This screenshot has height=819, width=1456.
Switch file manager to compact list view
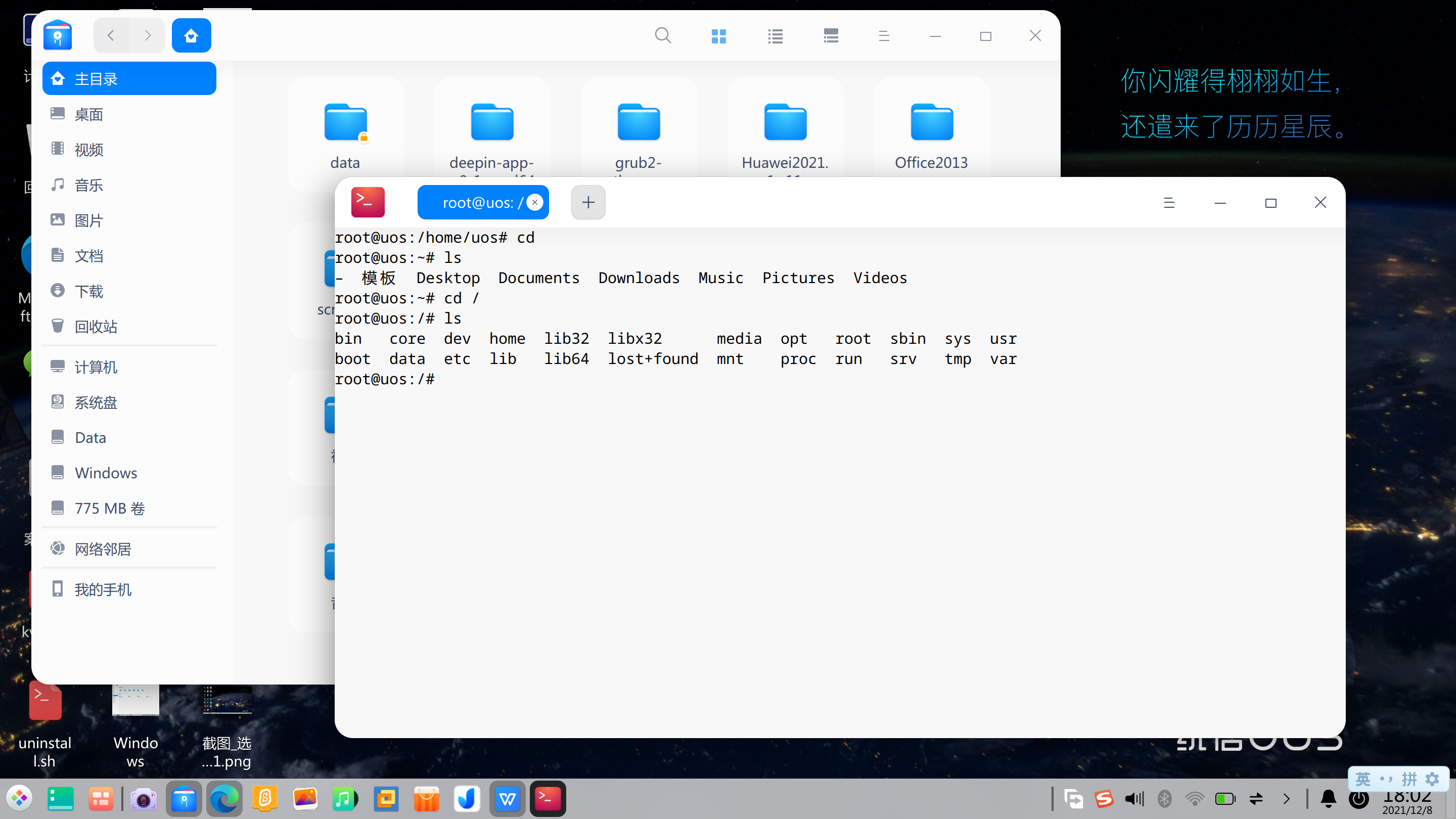point(830,36)
